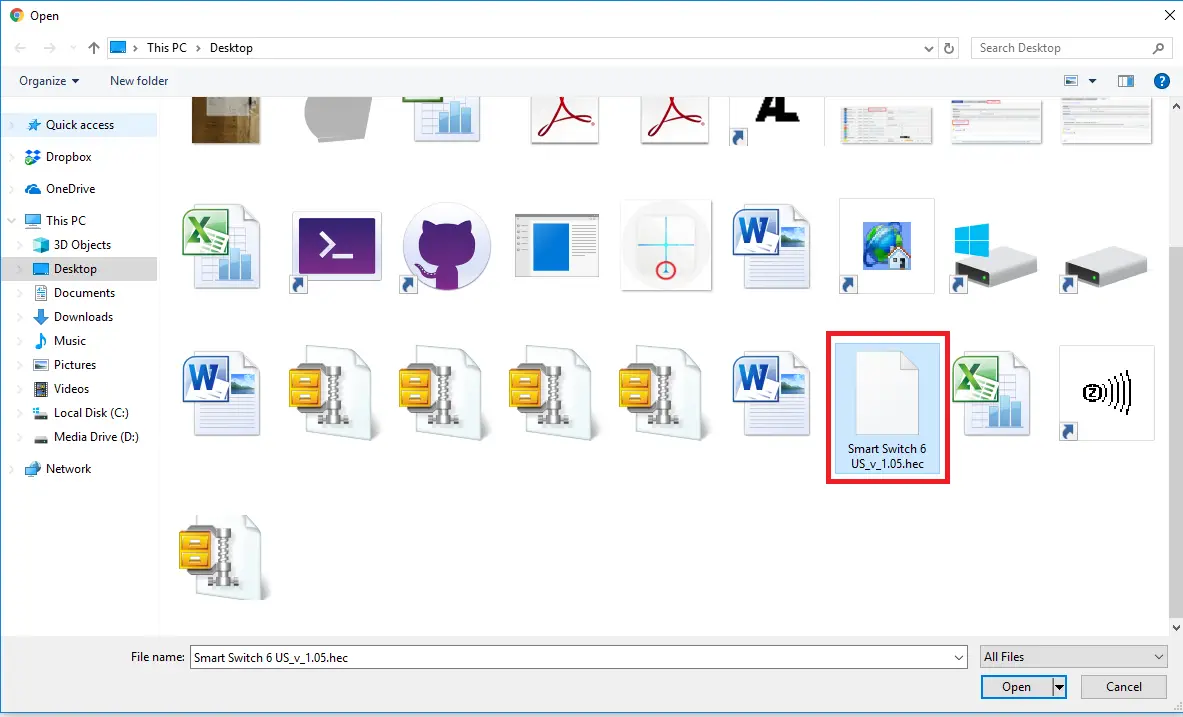Go up one folder level

(94, 48)
